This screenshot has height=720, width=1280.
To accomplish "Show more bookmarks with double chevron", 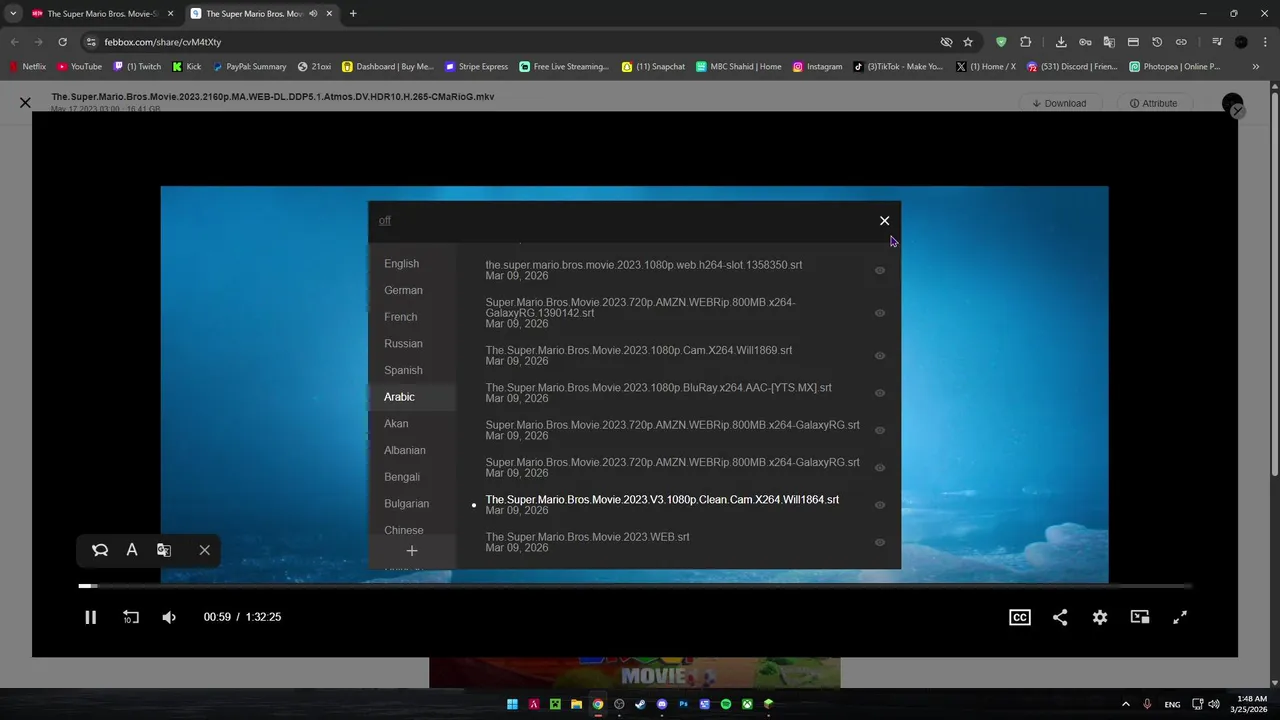I will click(1256, 67).
